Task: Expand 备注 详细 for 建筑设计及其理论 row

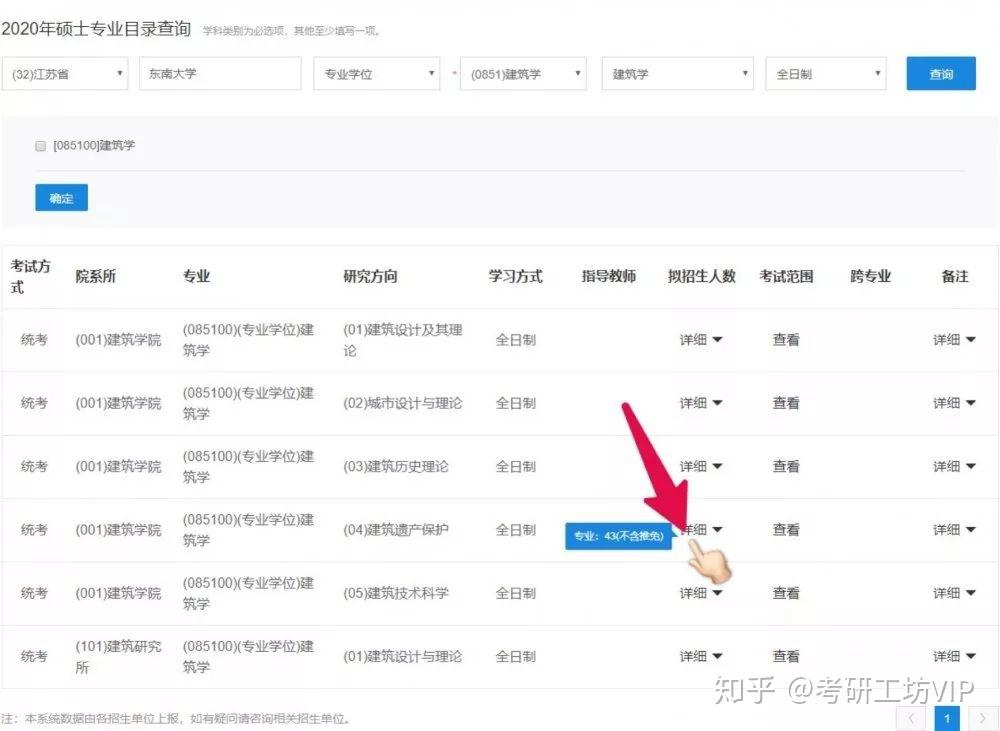Action: [954, 340]
